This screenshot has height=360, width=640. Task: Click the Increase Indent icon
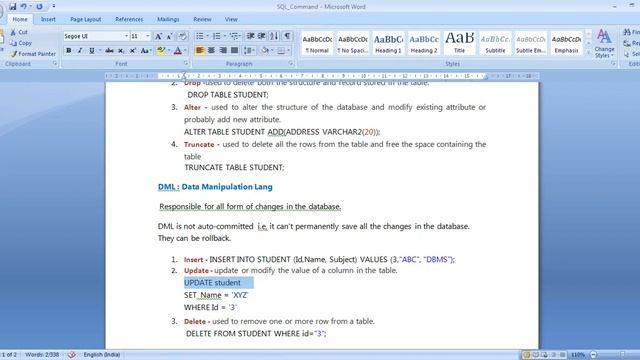point(262,36)
